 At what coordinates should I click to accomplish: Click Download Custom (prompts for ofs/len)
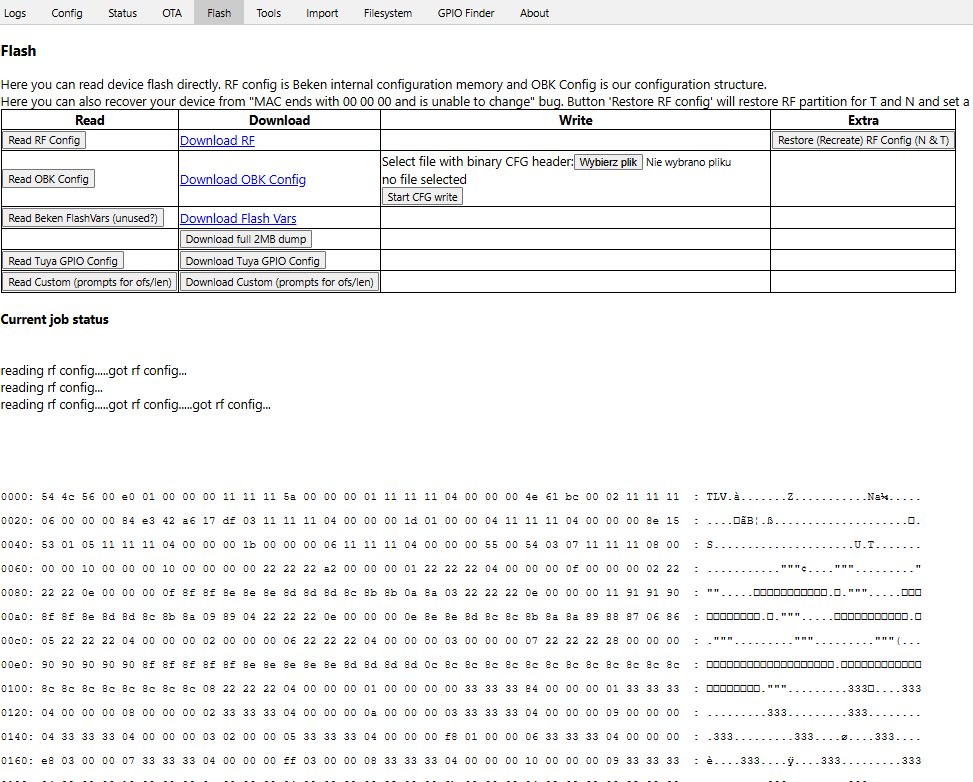coord(279,282)
